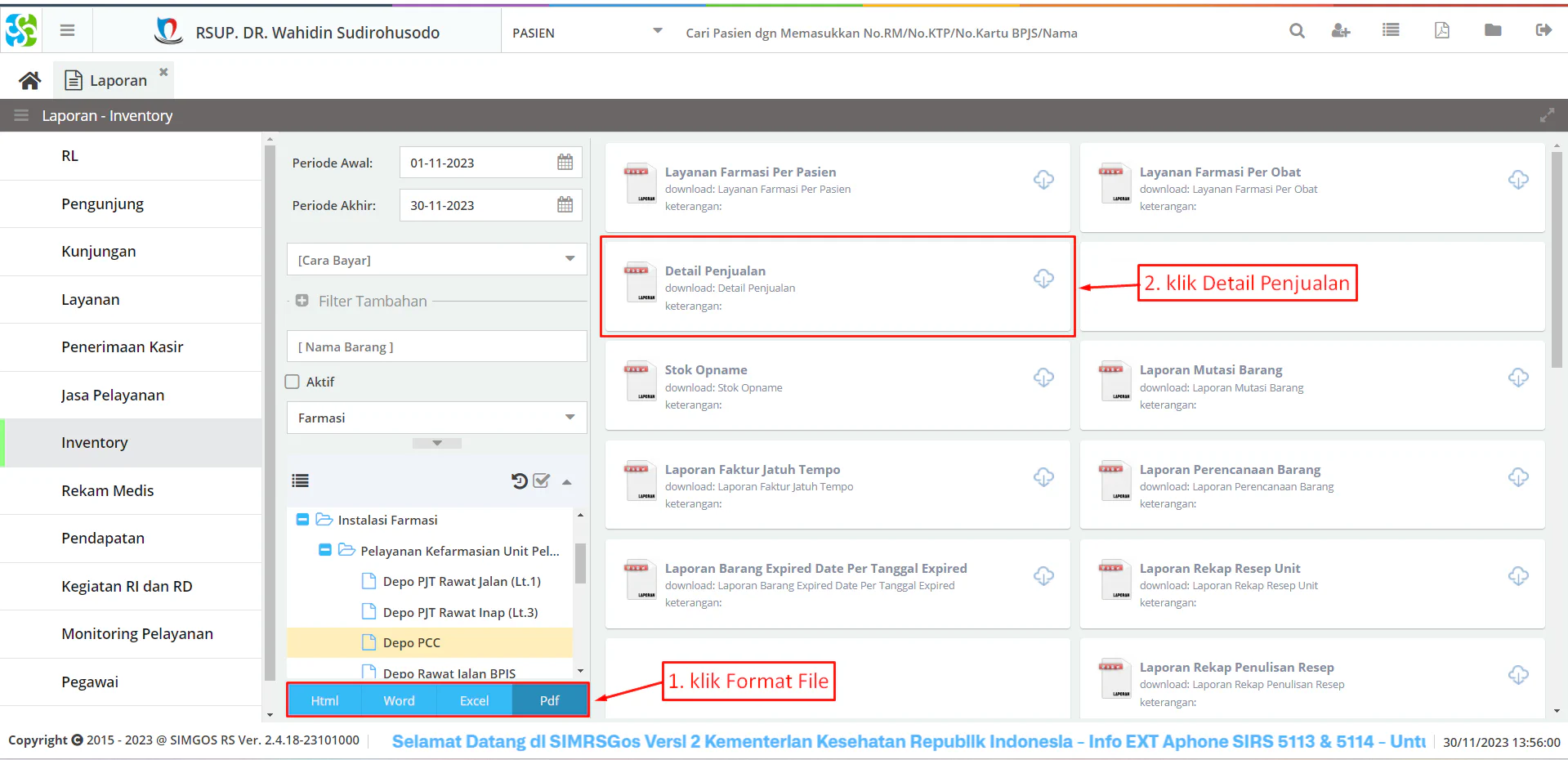Download the Laporan Perencanaan Barang report
1568x760 pixels.
[x=1518, y=477]
